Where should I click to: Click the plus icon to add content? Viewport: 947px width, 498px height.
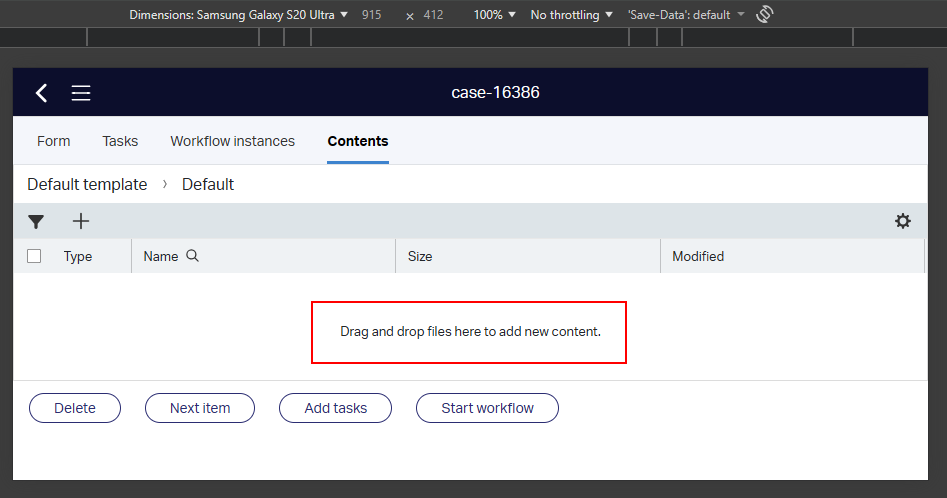81,221
